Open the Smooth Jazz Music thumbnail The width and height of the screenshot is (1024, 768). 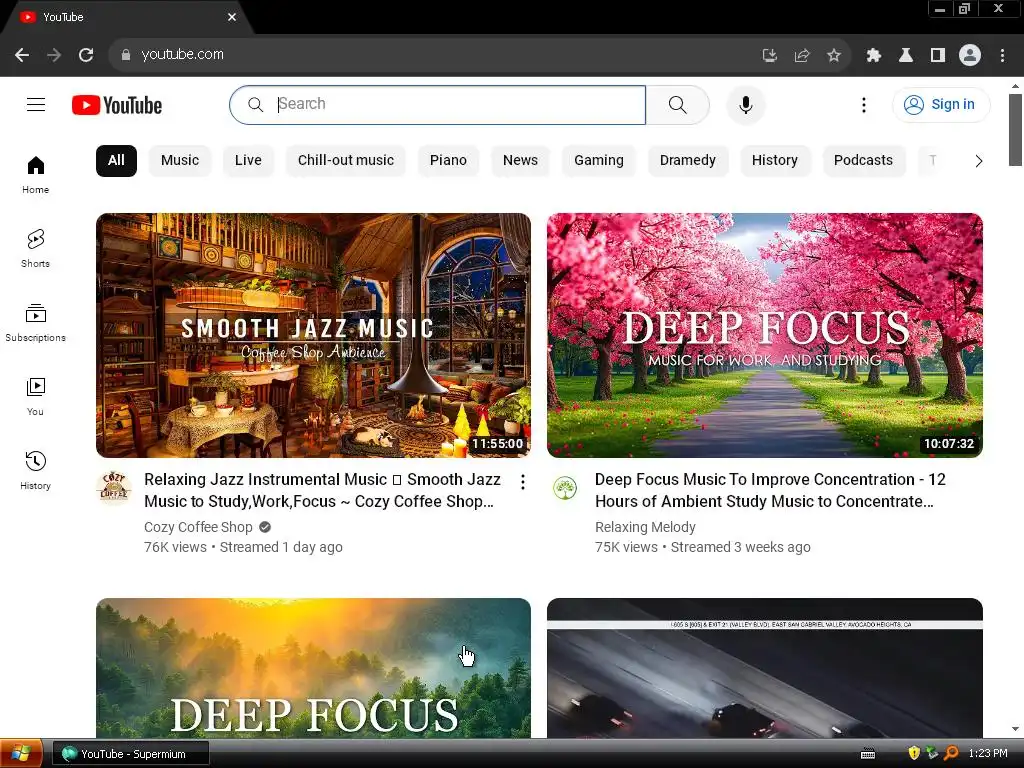pos(313,335)
